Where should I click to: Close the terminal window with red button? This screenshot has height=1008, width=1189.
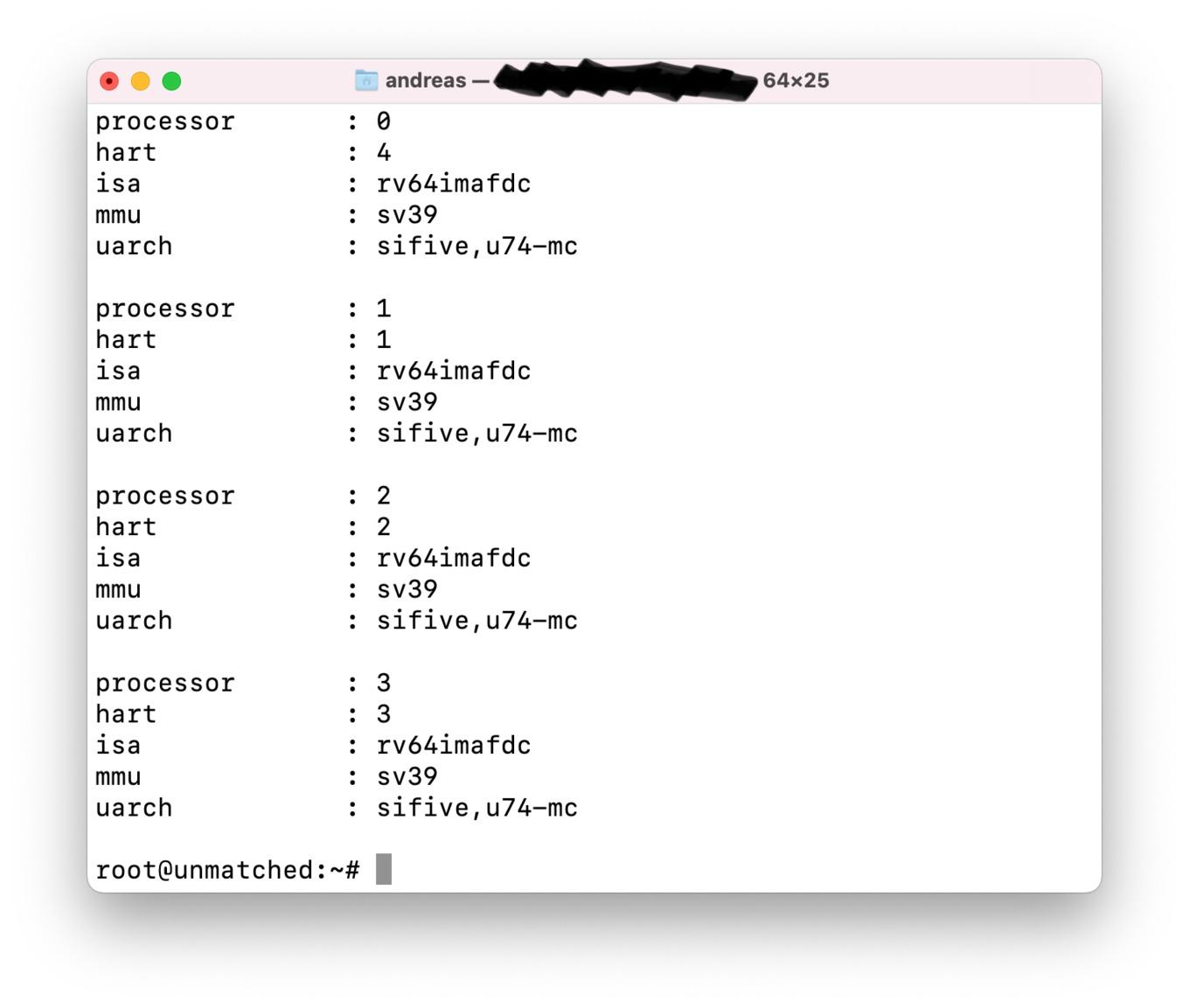click(109, 81)
